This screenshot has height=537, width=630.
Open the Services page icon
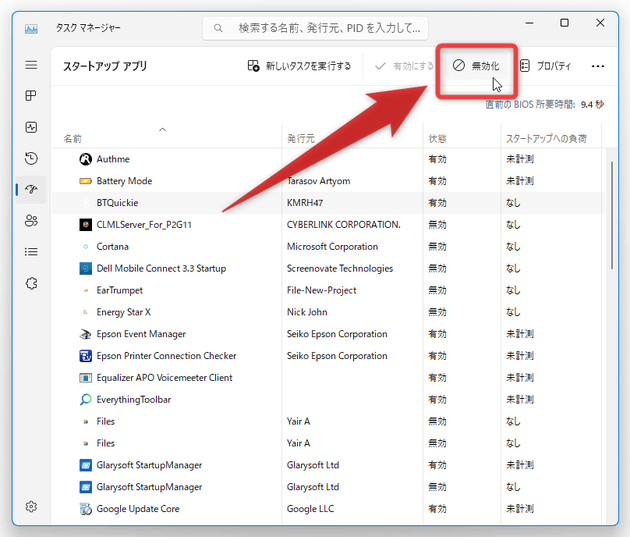[x=31, y=284]
